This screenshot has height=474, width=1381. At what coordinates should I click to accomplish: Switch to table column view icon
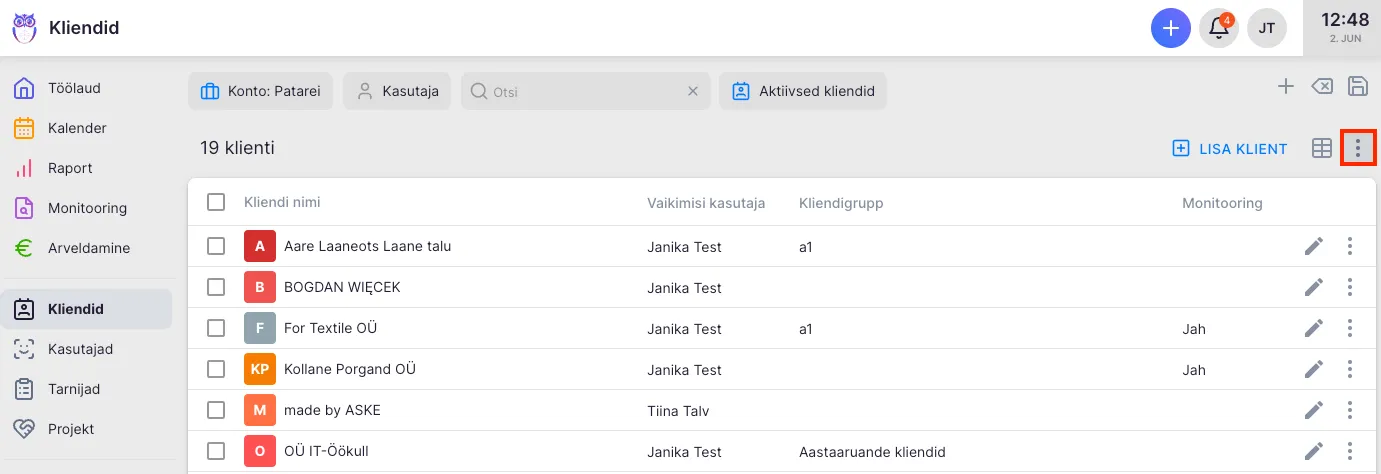pos(1322,148)
